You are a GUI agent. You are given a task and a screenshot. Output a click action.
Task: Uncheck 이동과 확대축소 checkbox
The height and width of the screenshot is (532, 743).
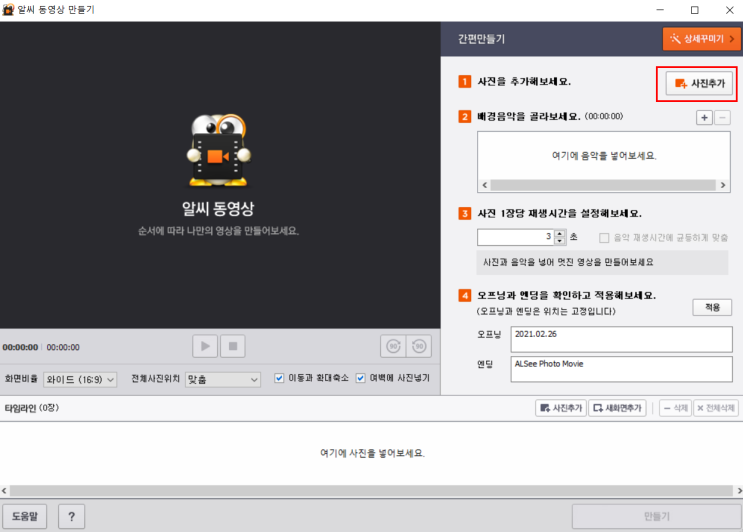[279, 378]
